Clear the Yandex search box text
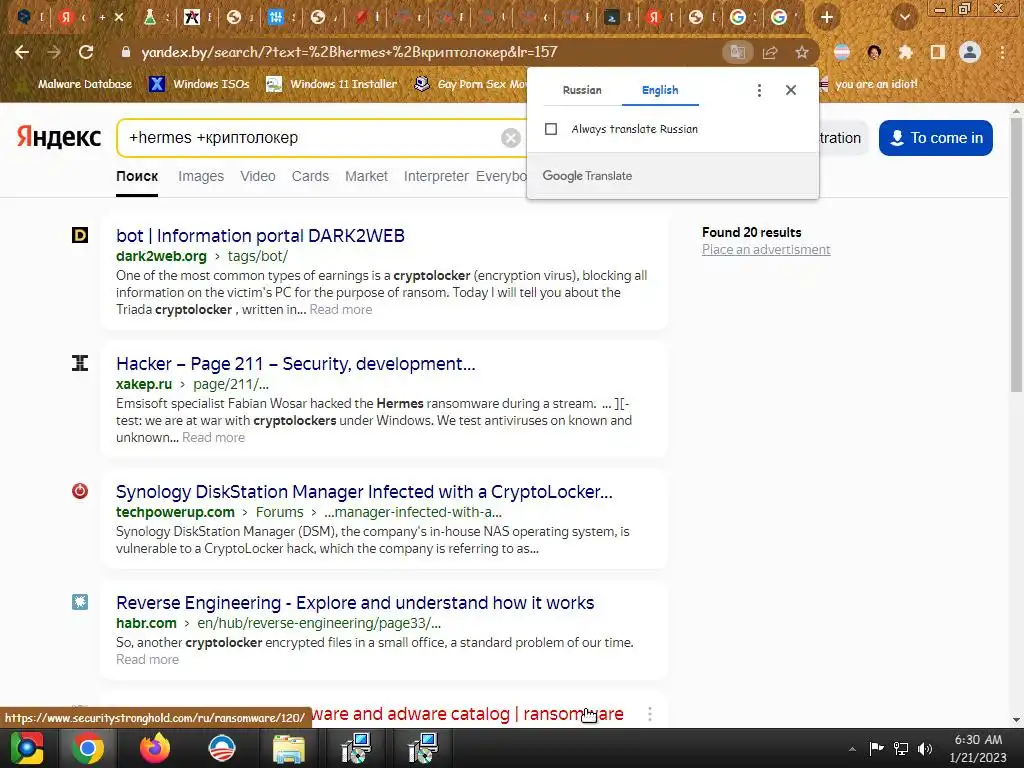 coord(511,138)
